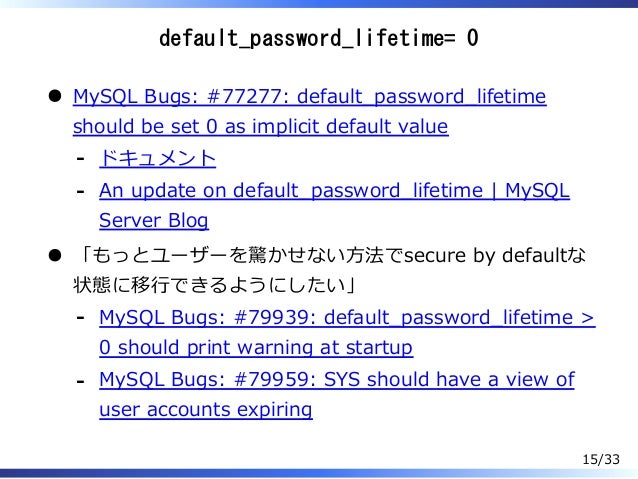This screenshot has height=479, width=638.
Task: Click the bullet beside MySQL Bugs #77277
Action: (x=55, y=96)
